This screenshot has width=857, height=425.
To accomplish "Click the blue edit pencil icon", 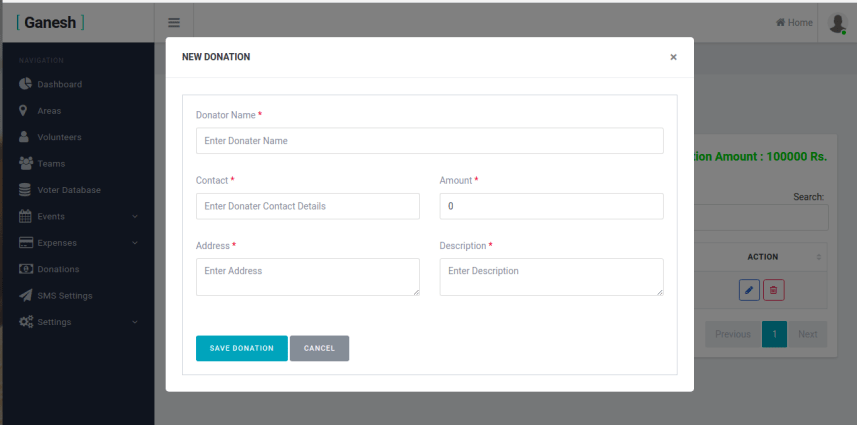I will (749, 290).
